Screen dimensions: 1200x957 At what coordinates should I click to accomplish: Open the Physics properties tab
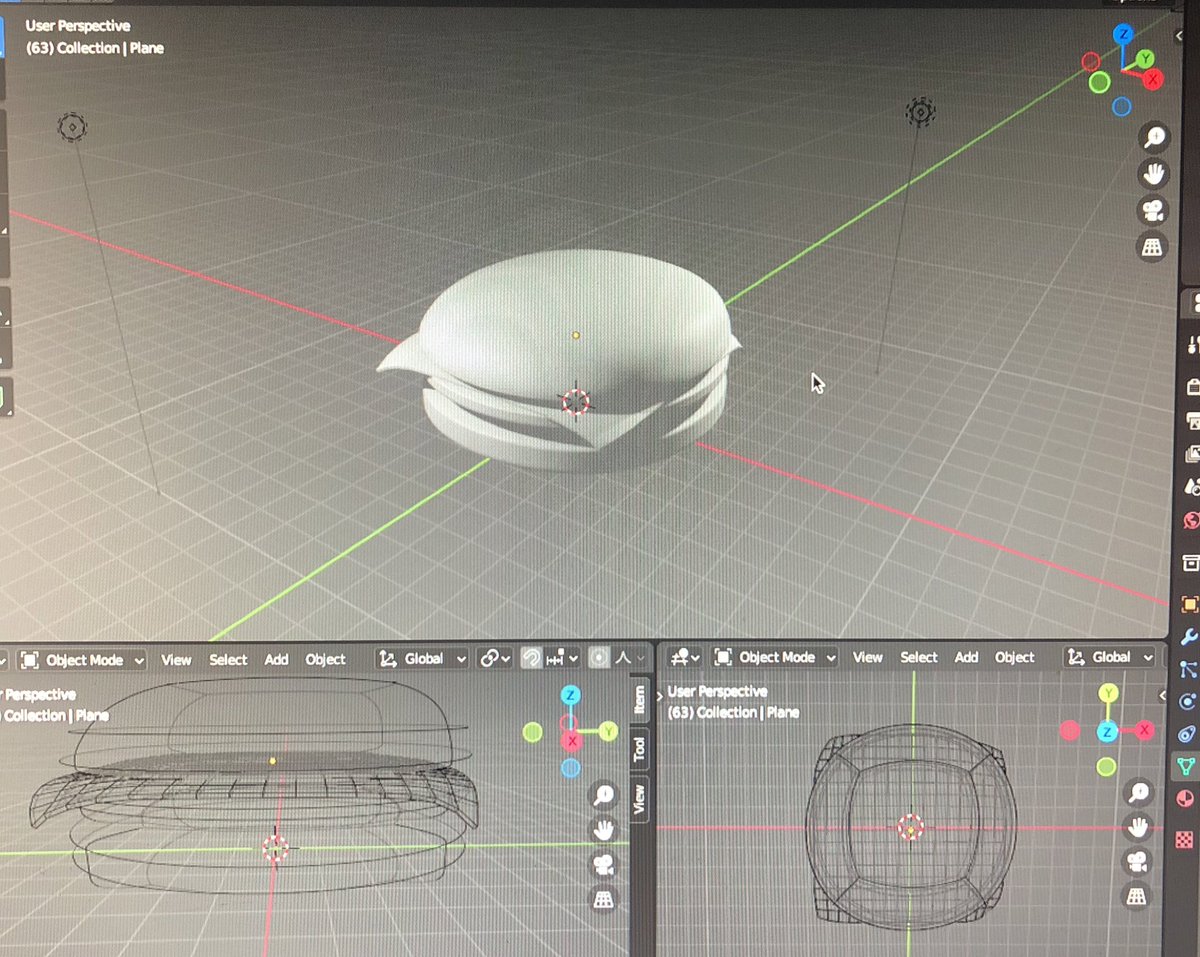click(1187, 702)
